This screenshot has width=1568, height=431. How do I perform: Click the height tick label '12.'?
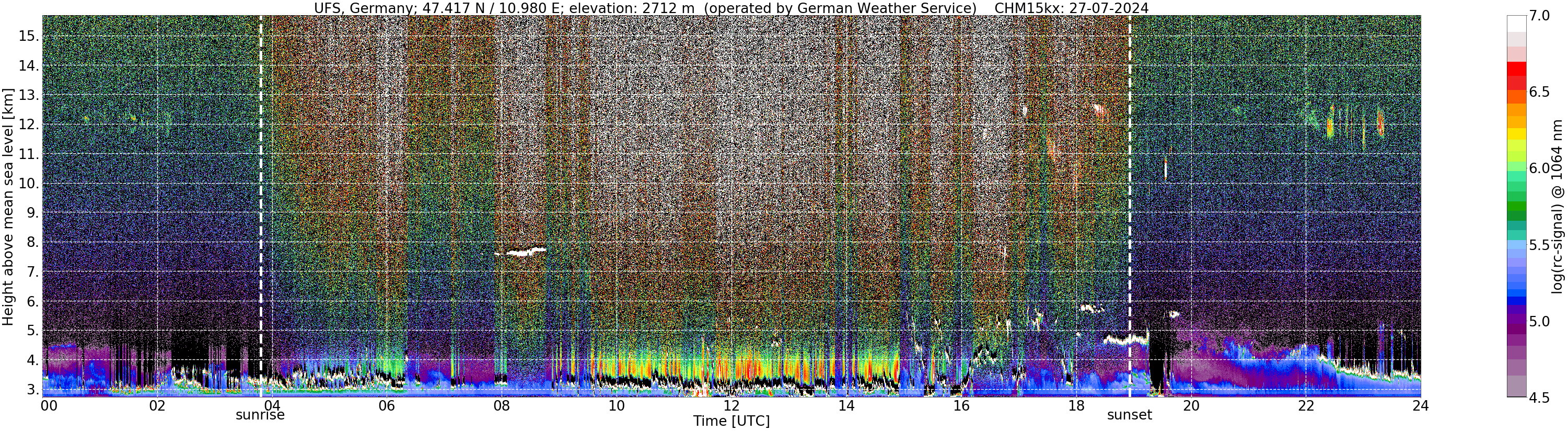click(29, 124)
